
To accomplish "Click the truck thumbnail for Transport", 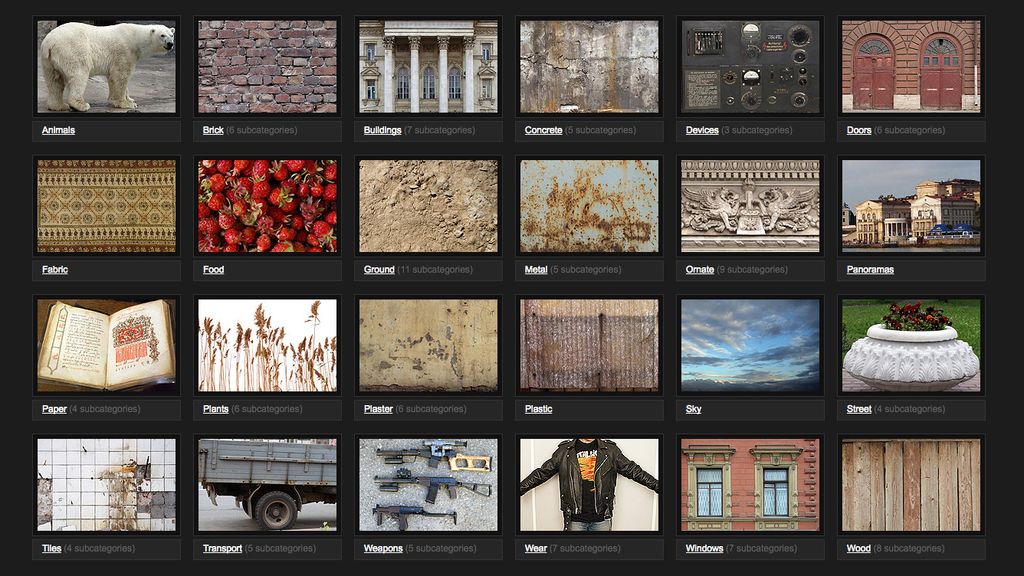I will [266, 484].
